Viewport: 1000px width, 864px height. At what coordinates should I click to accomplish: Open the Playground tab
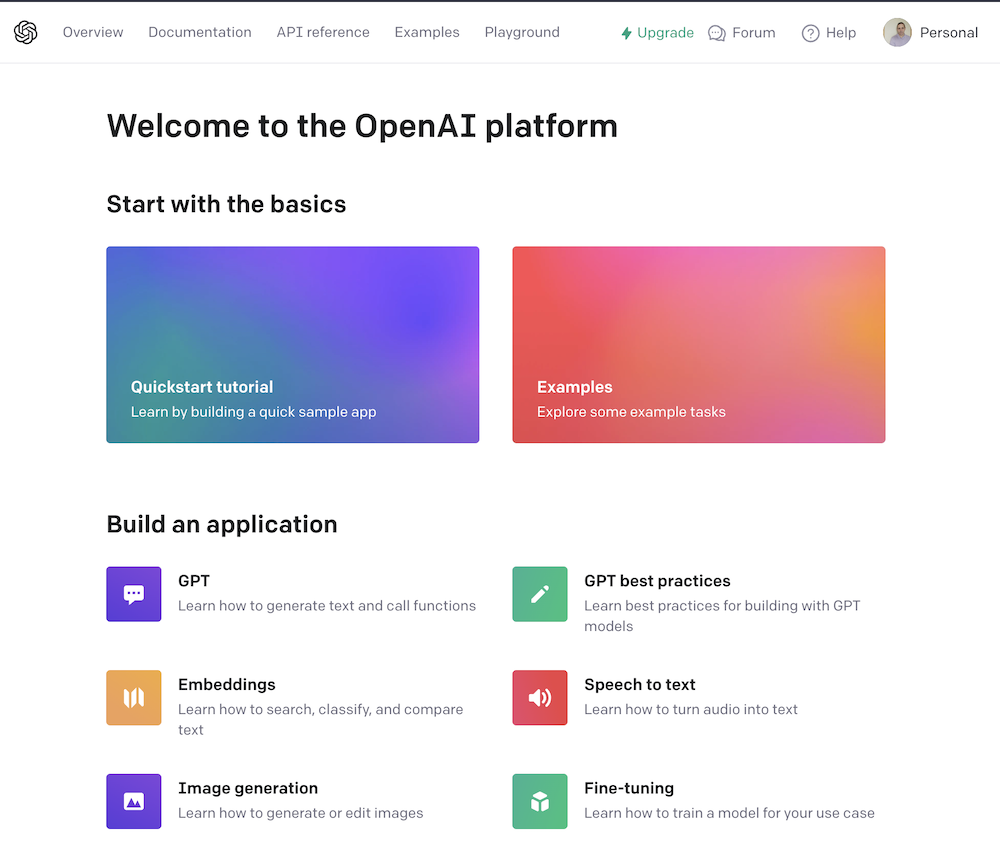pyautogui.click(x=522, y=33)
